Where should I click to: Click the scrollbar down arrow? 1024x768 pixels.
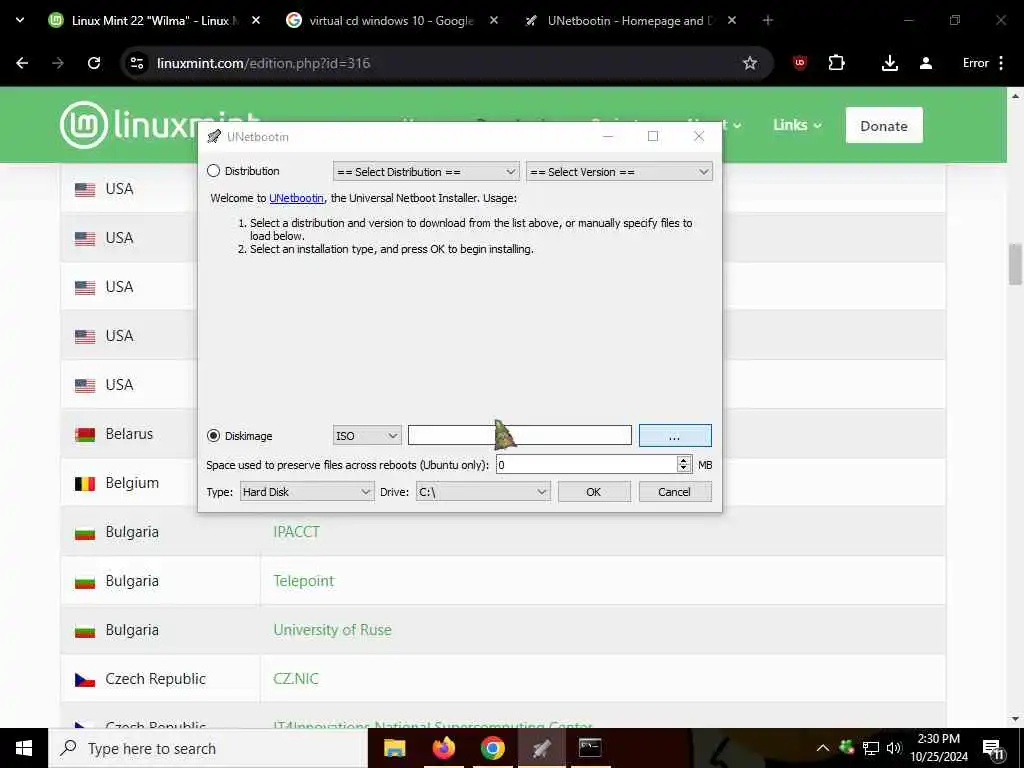pos(1015,720)
